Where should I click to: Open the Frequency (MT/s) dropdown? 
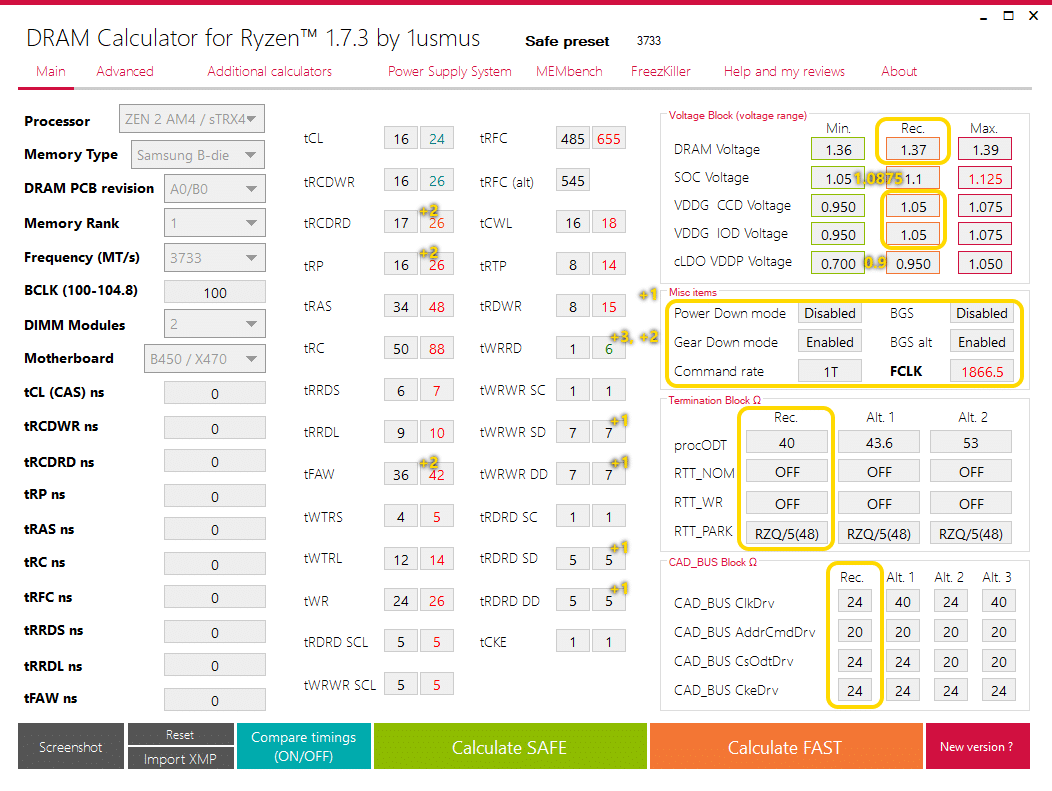pyautogui.click(x=214, y=258)
